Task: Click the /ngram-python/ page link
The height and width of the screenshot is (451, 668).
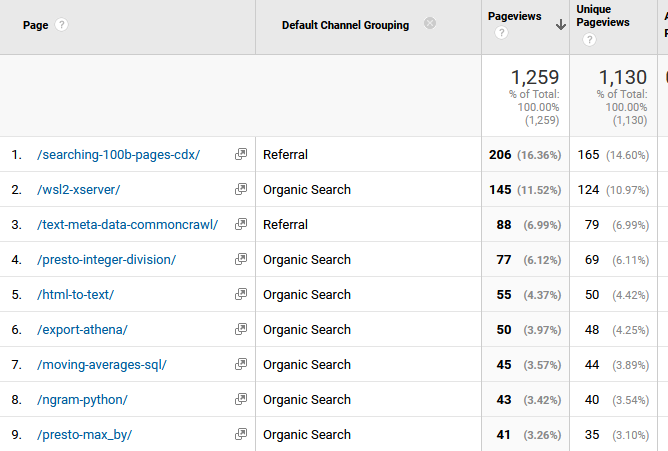Action: [x=82, y=400]
